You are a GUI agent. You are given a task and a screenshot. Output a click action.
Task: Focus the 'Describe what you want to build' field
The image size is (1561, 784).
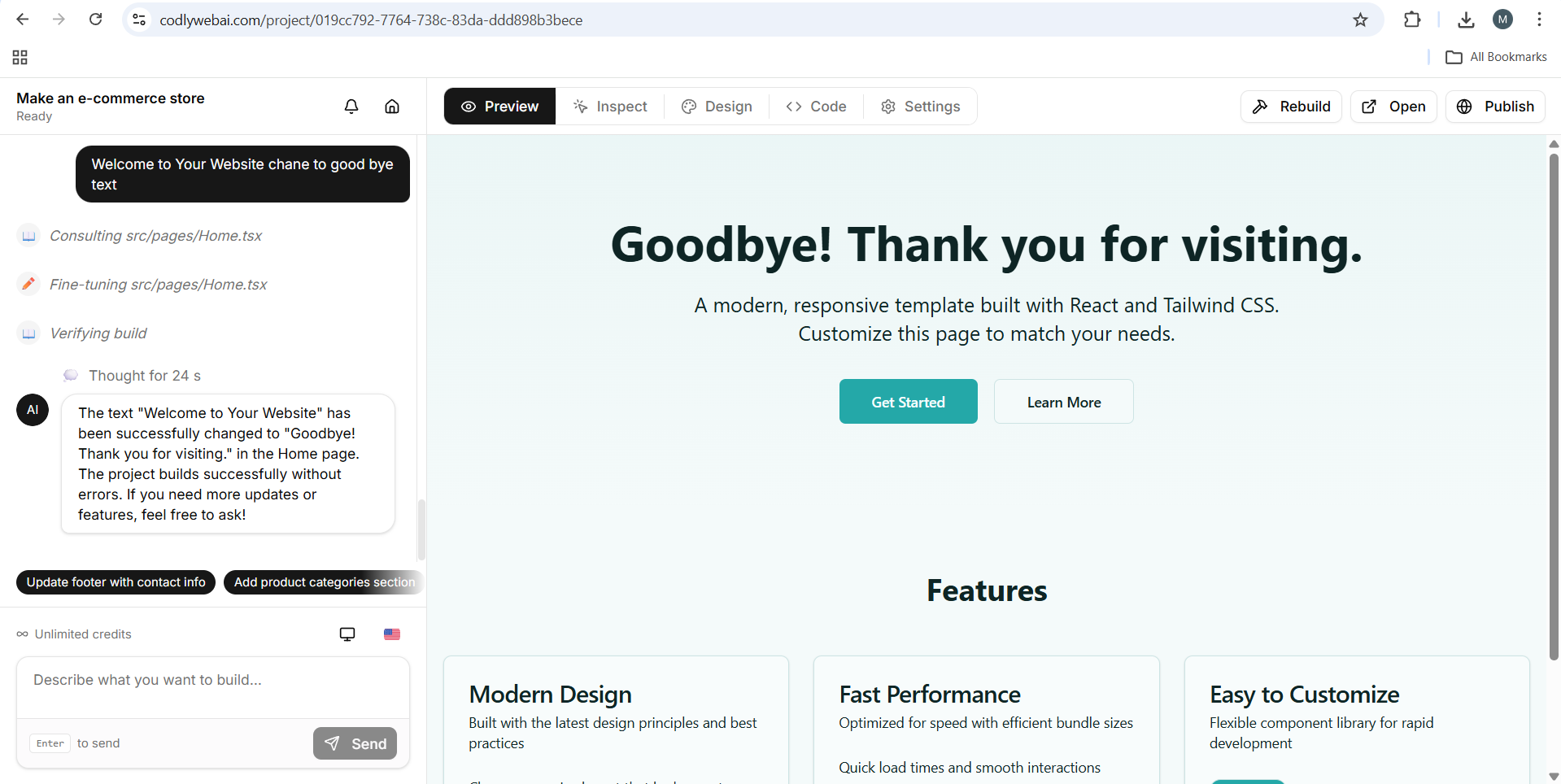click(x=213, y=687)
